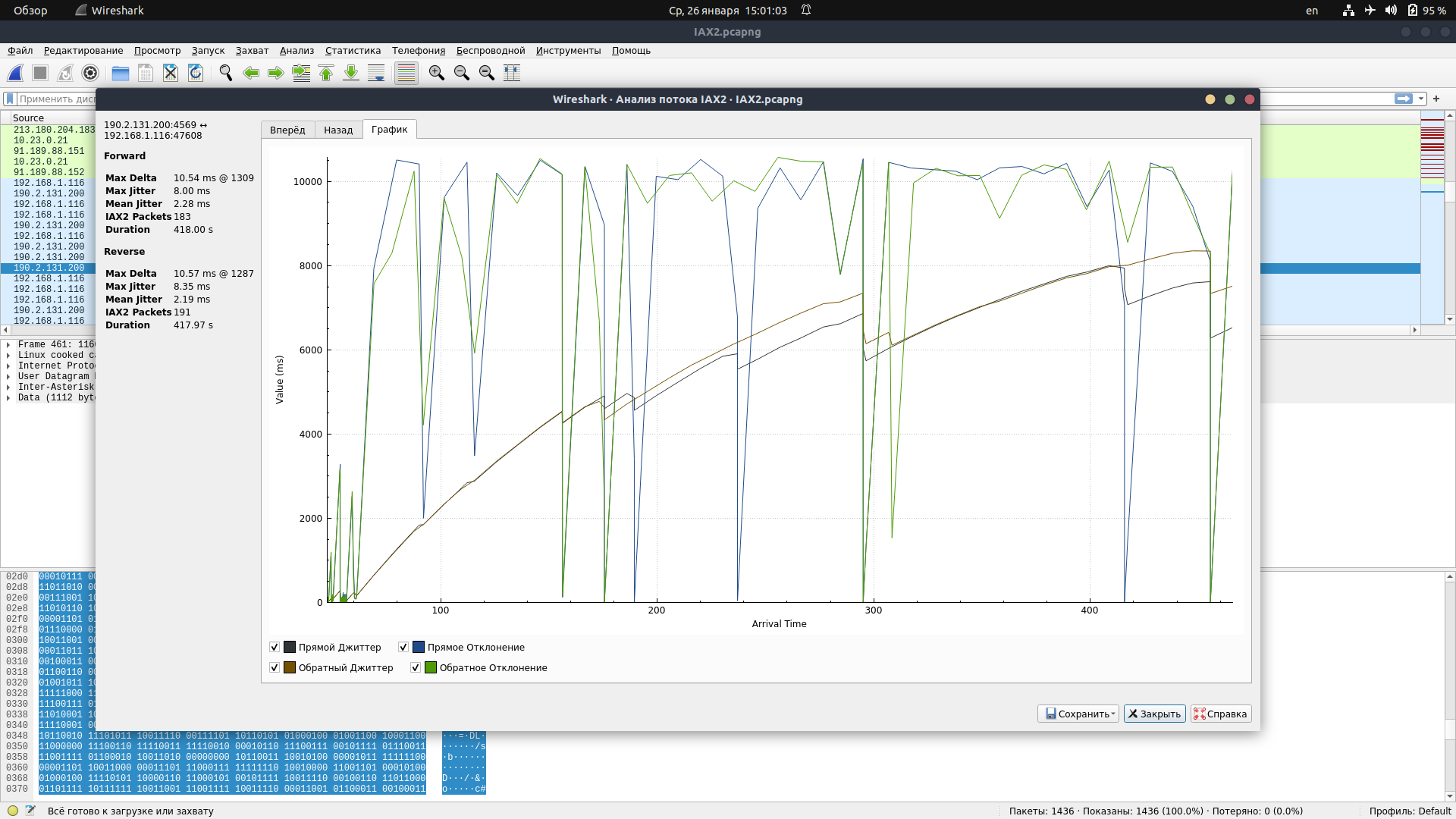Save the capture file icon
This screenshot has width=1456, height=819.
[146, 73]
